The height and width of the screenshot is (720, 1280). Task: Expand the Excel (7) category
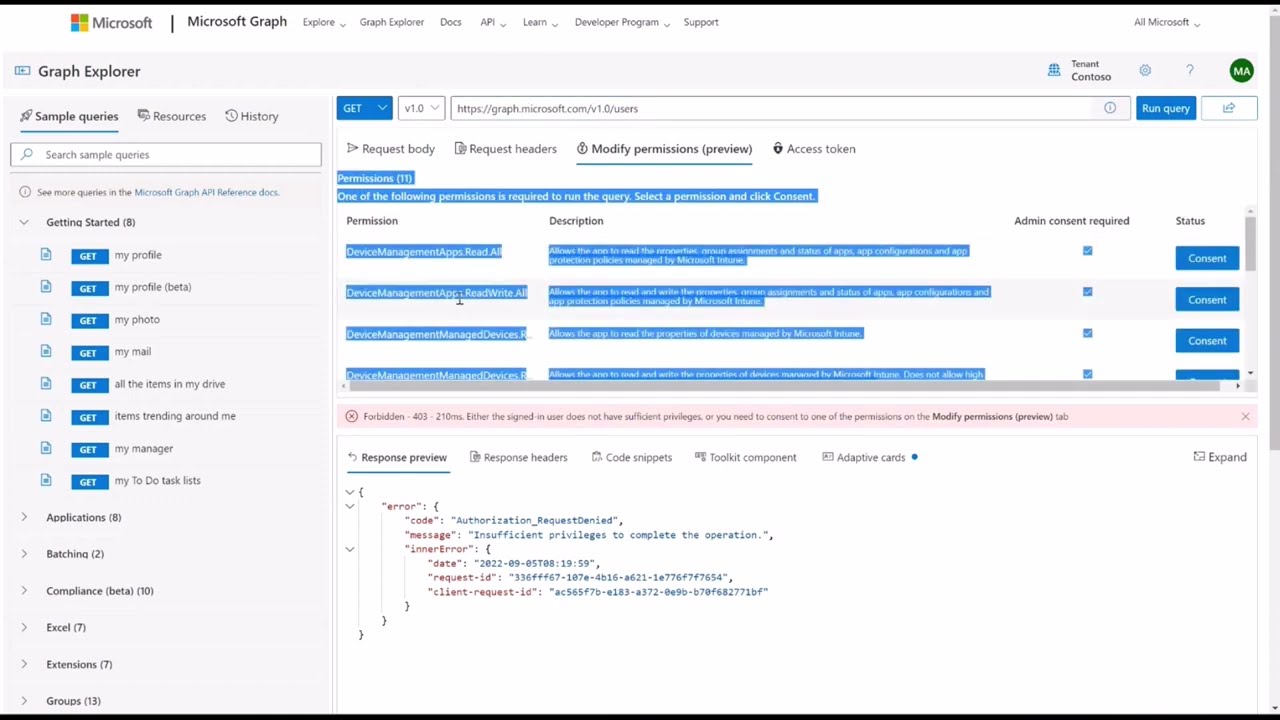24,627
